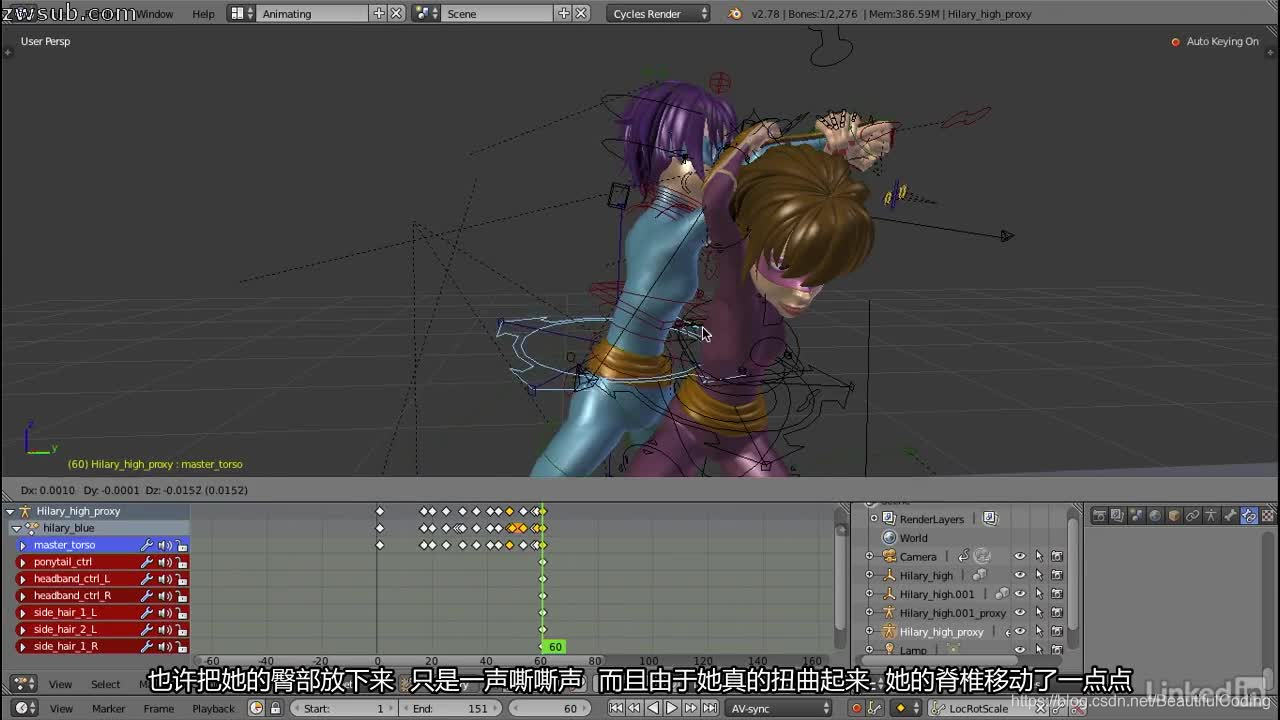Delete the Animating screen layout
The image size is (1280, 720).
pos(396,14)
